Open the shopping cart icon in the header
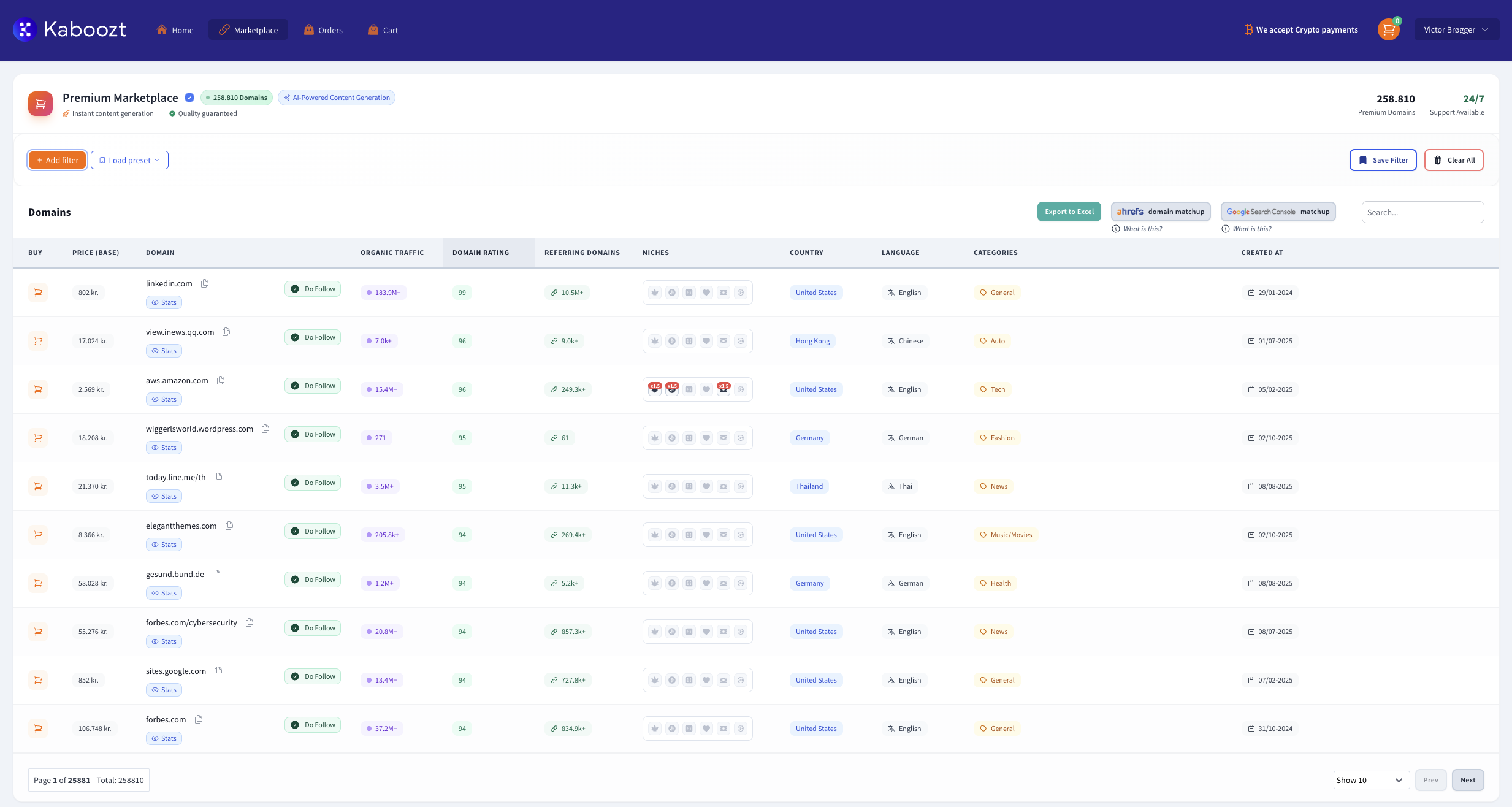 (x=1388, y=29)
